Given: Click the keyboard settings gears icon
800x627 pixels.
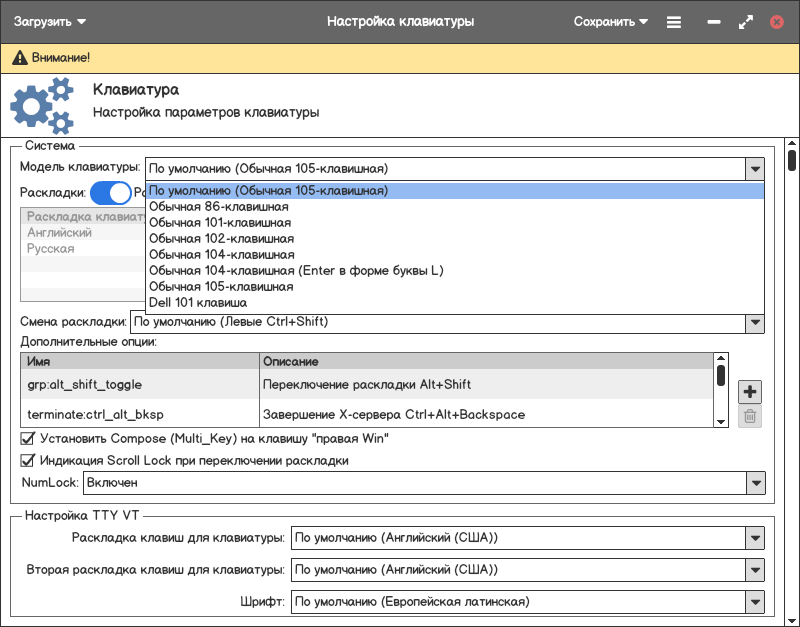Looking at the screenshot, I should 42,105.
